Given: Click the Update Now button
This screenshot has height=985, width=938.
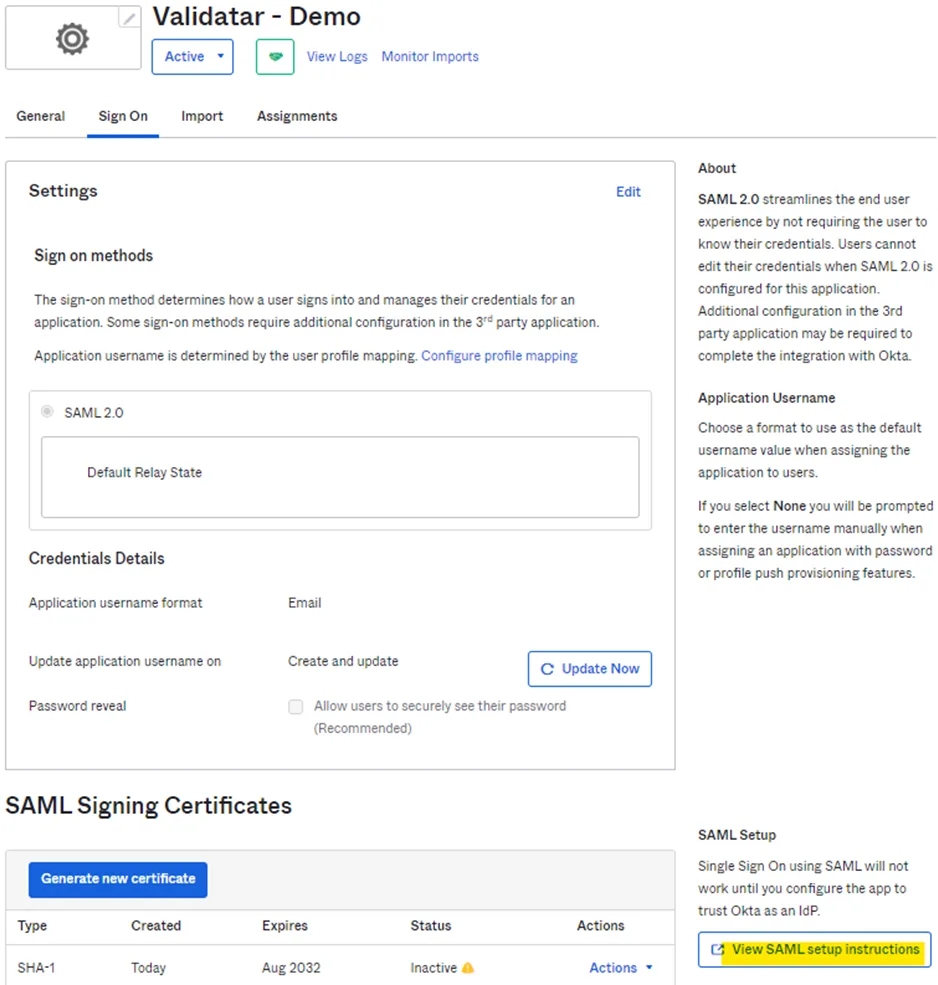Looking at the screenshot, I should (590, 669).
